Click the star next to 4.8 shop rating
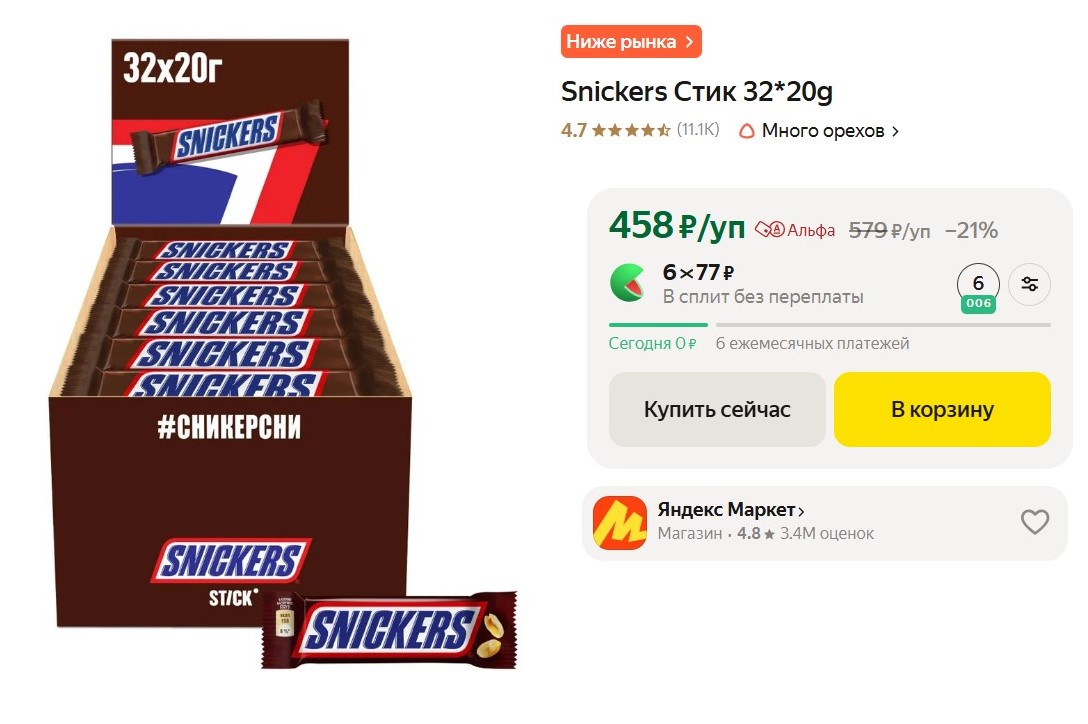Viewport: 1088px width, 724px height. coord(769,534)
